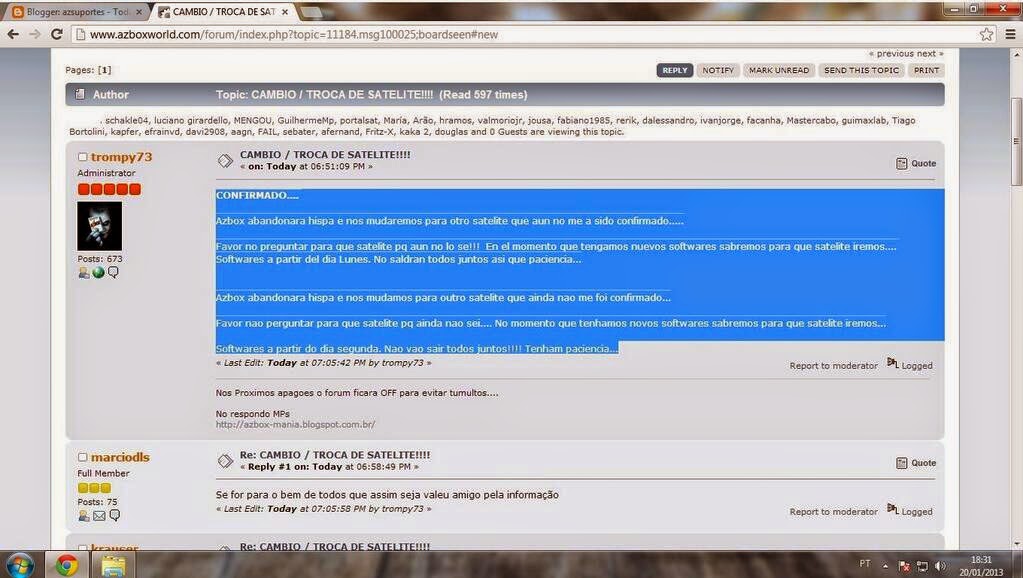The width and height of the screenshot is (1023, 578).
Task: Show hidden tray icons arrow
Action: pos(885,566)
